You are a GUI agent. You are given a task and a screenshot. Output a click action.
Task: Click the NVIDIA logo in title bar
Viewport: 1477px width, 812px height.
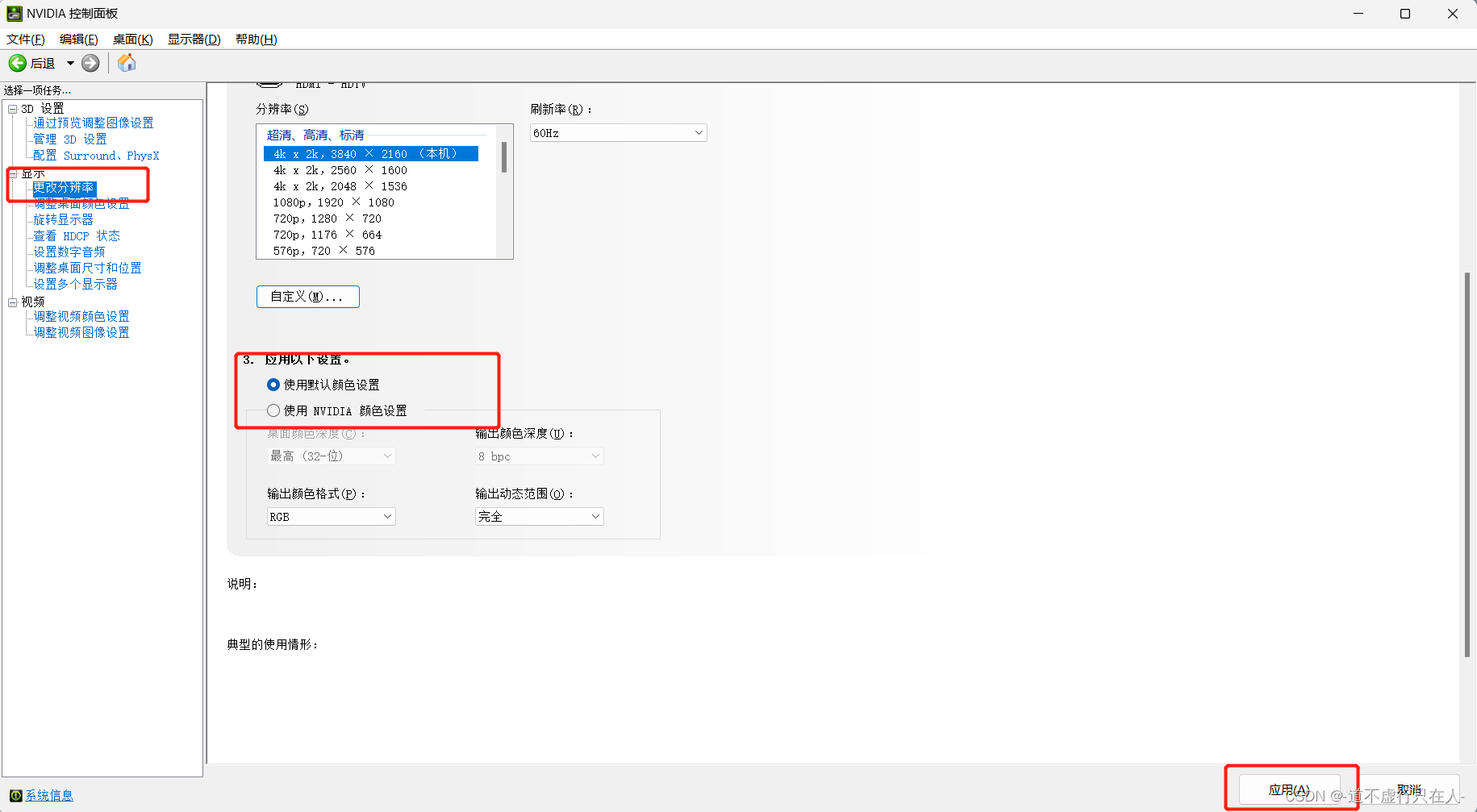coord(15,14)
